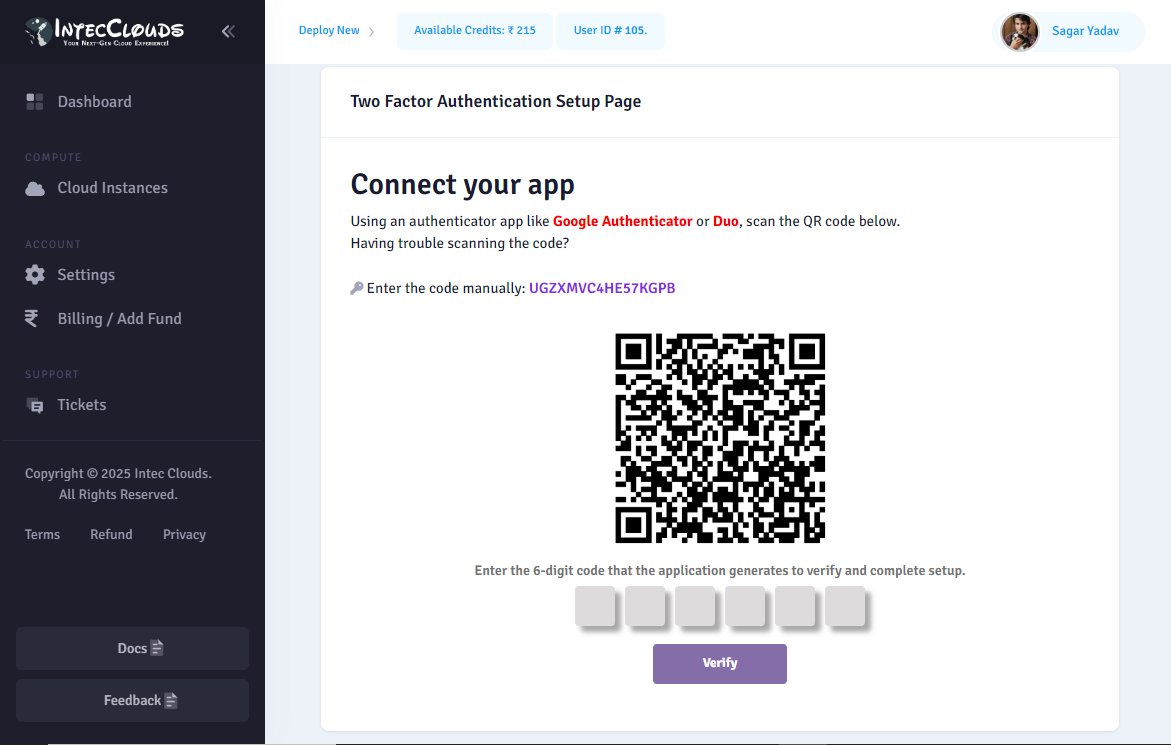This screenshot has width=1171, height=745.
Task: Click the IntecClouds logo
Action: [x=104, y=31]
